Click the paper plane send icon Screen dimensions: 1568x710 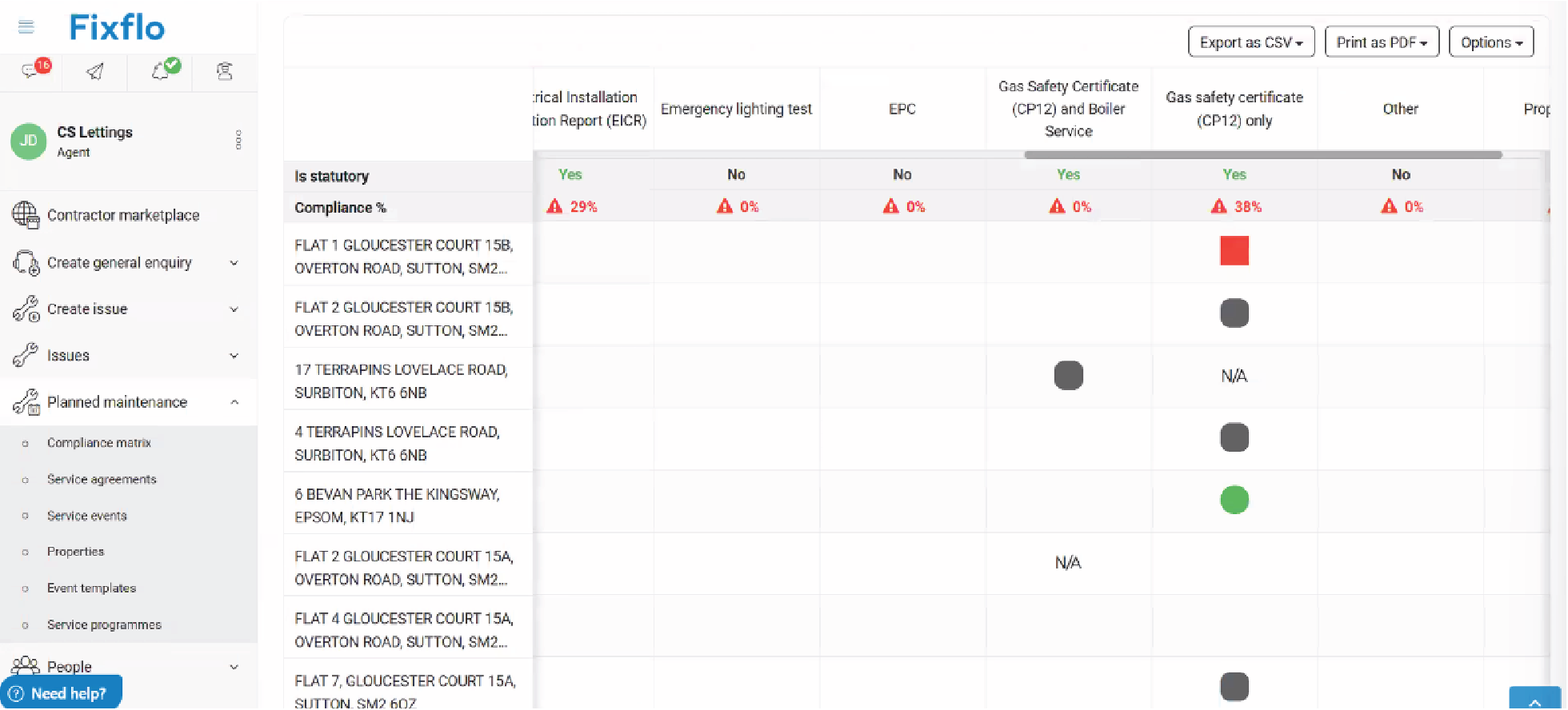coord(95,72)
